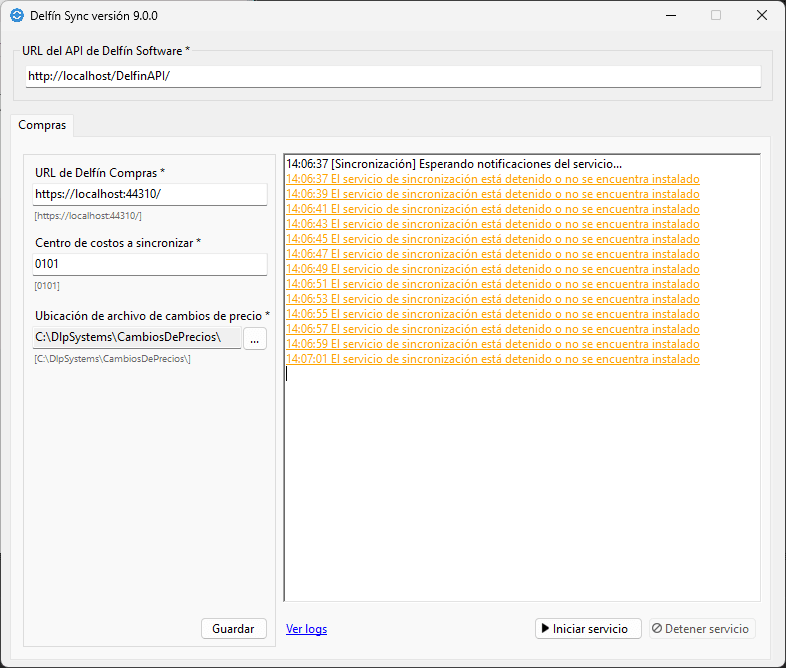The height and width of the screenshot is (668, 786).
Task: Click the Detener servicio button
Action: [700, 629]
